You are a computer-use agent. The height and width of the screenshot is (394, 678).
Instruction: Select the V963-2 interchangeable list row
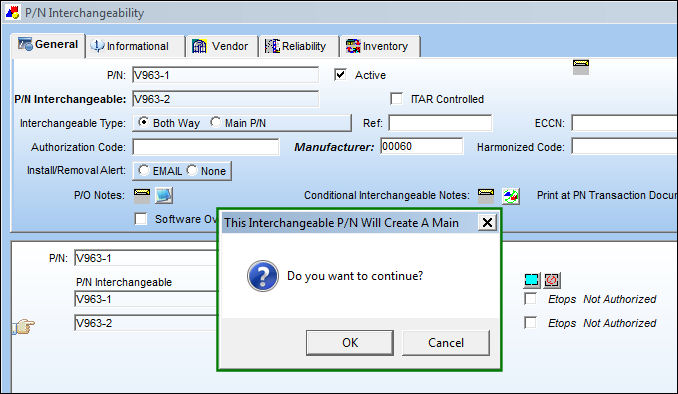(x=146, y=323)
